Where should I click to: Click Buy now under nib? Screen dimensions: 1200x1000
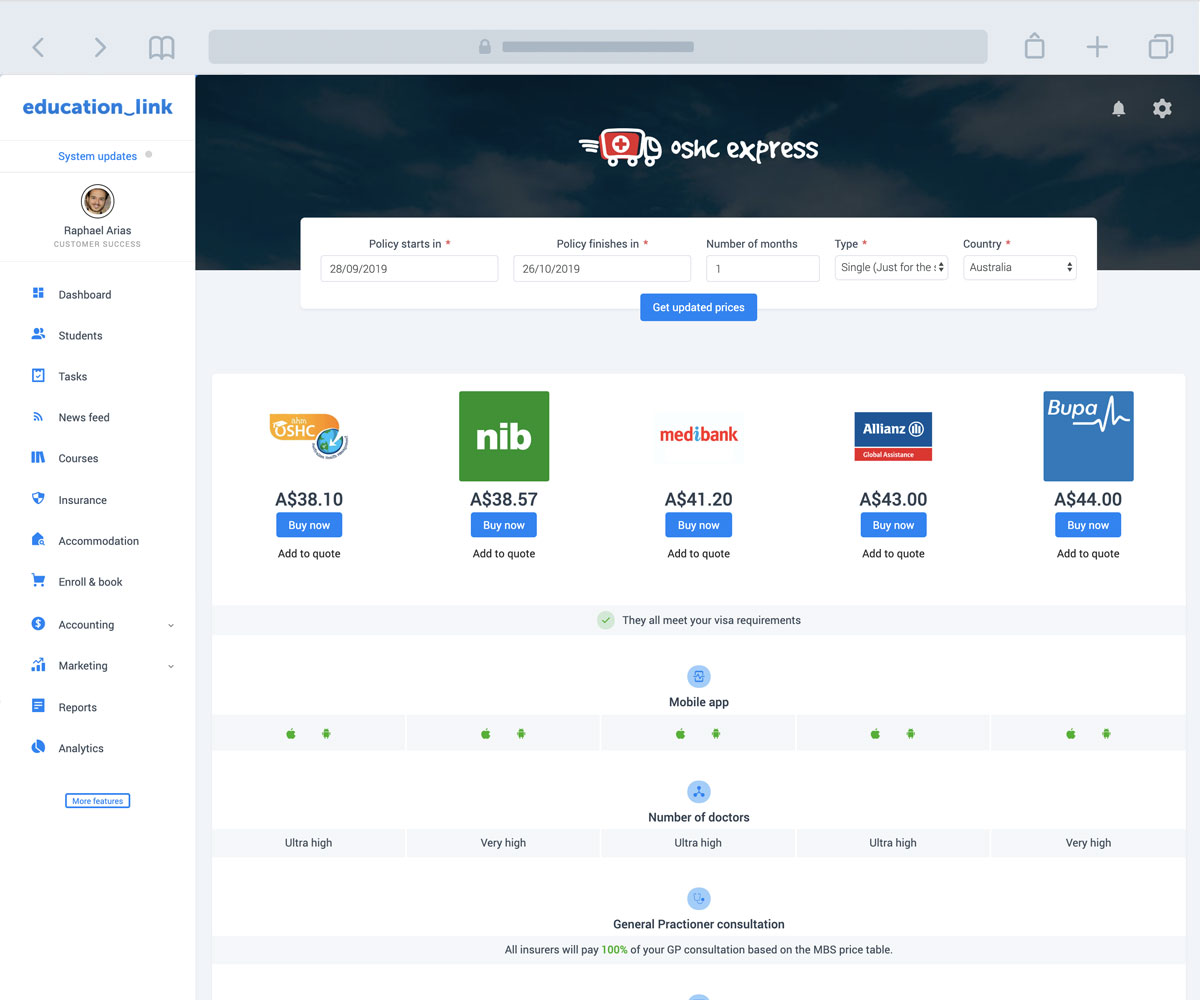coord(503,525)
